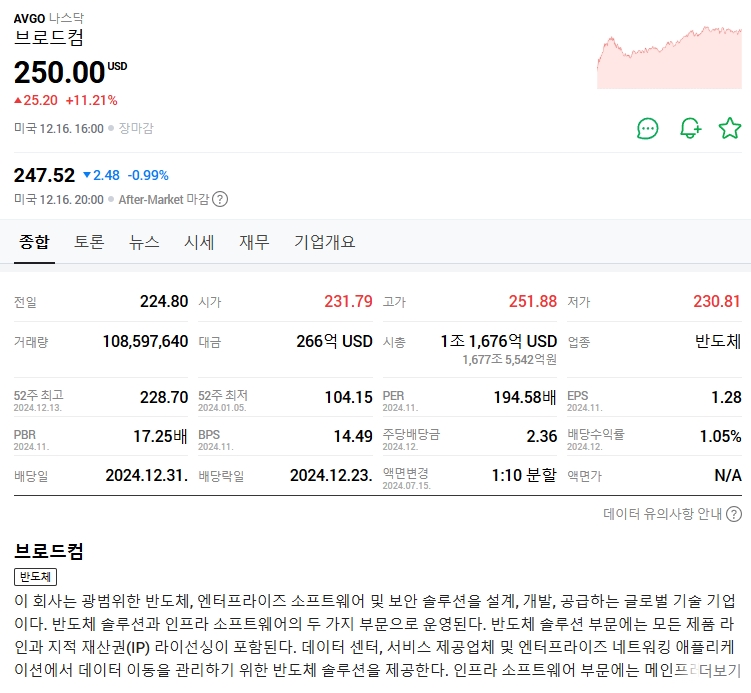Click the PER value 194.58배

click(x=525, y=397)
